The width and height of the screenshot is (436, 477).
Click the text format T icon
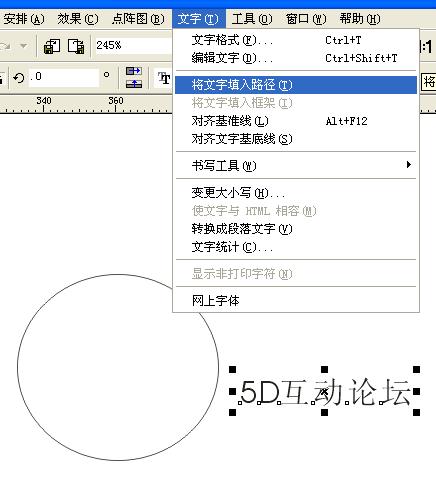click(164, 78)
